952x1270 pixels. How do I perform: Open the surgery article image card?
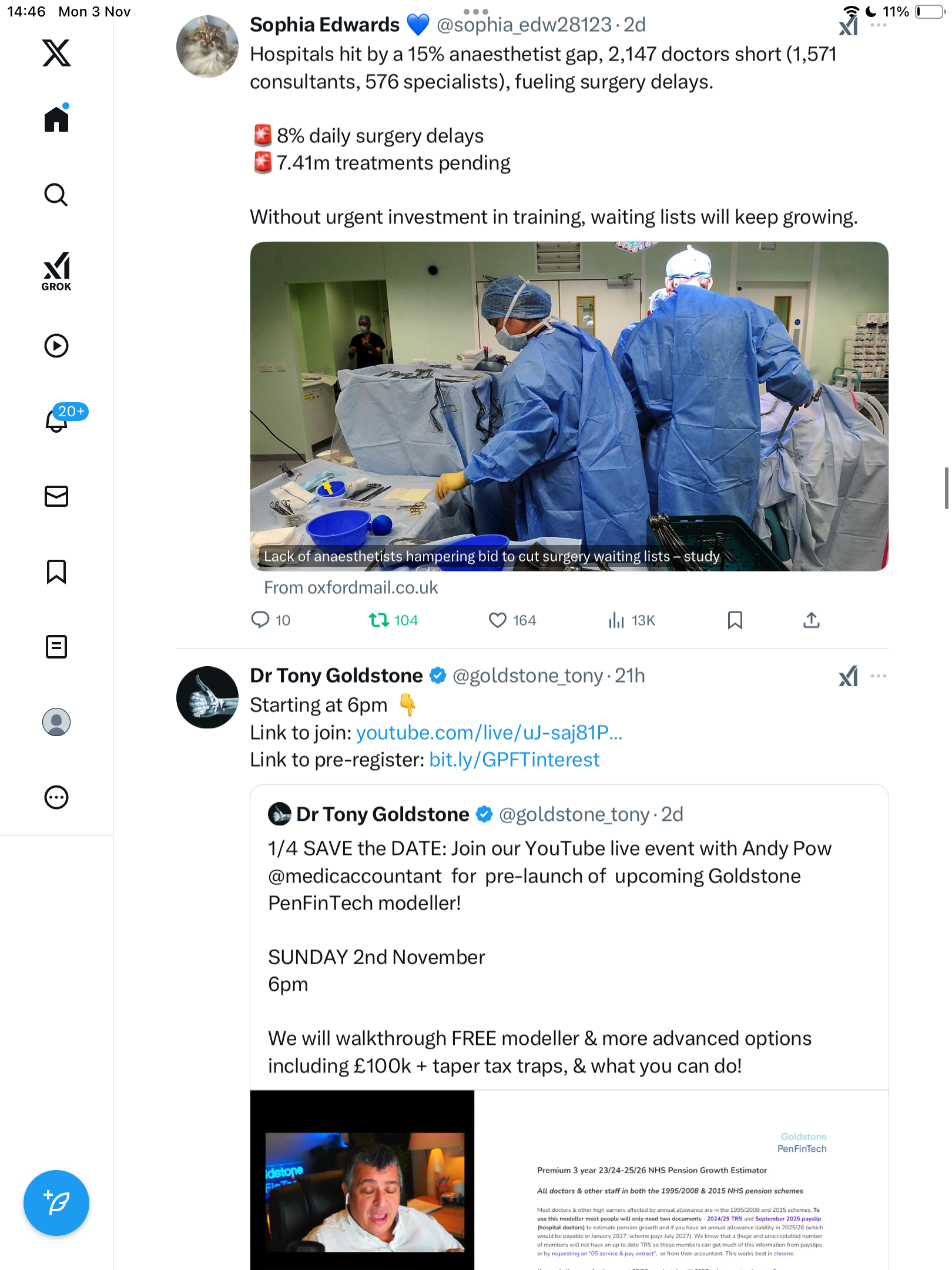[569, 406]
